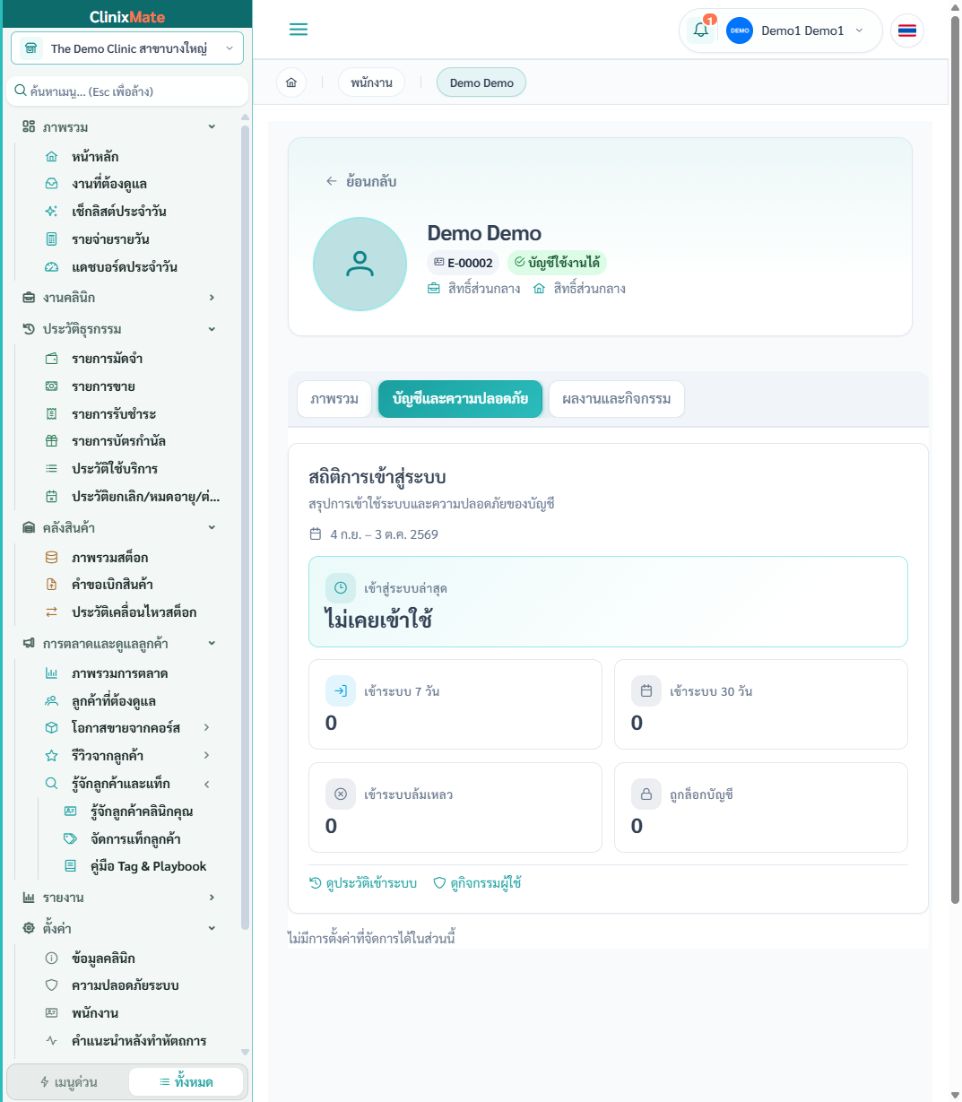Click the ประวัติเคลื่อนไหวสต็อก swap arrows icon

pos(51,612)
